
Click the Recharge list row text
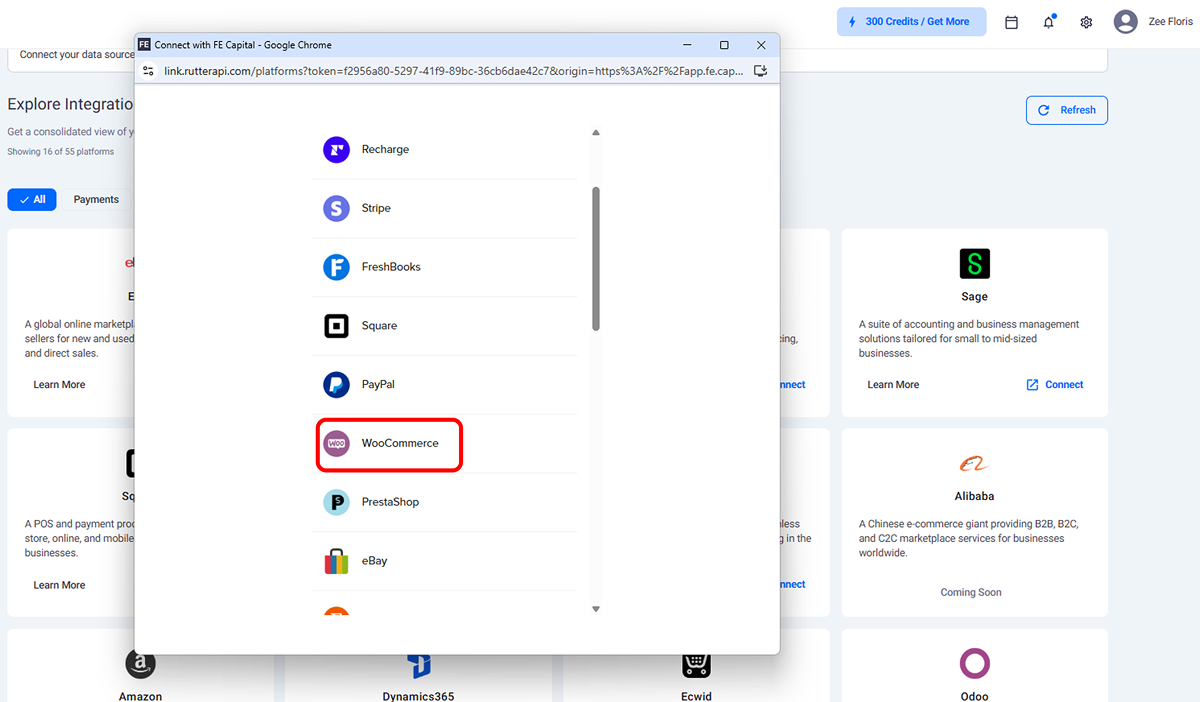(385, 150)
